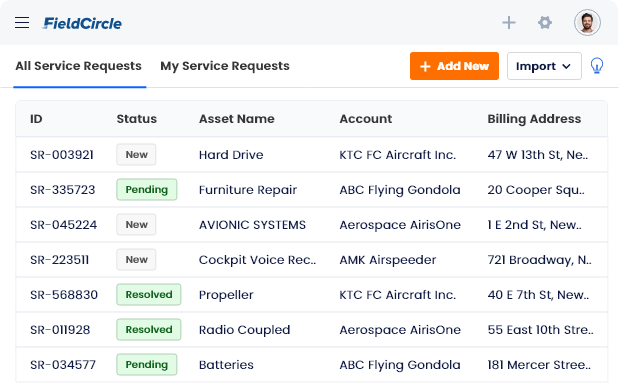
Task: Open service request SR-003921
Action: pos(62,155)
